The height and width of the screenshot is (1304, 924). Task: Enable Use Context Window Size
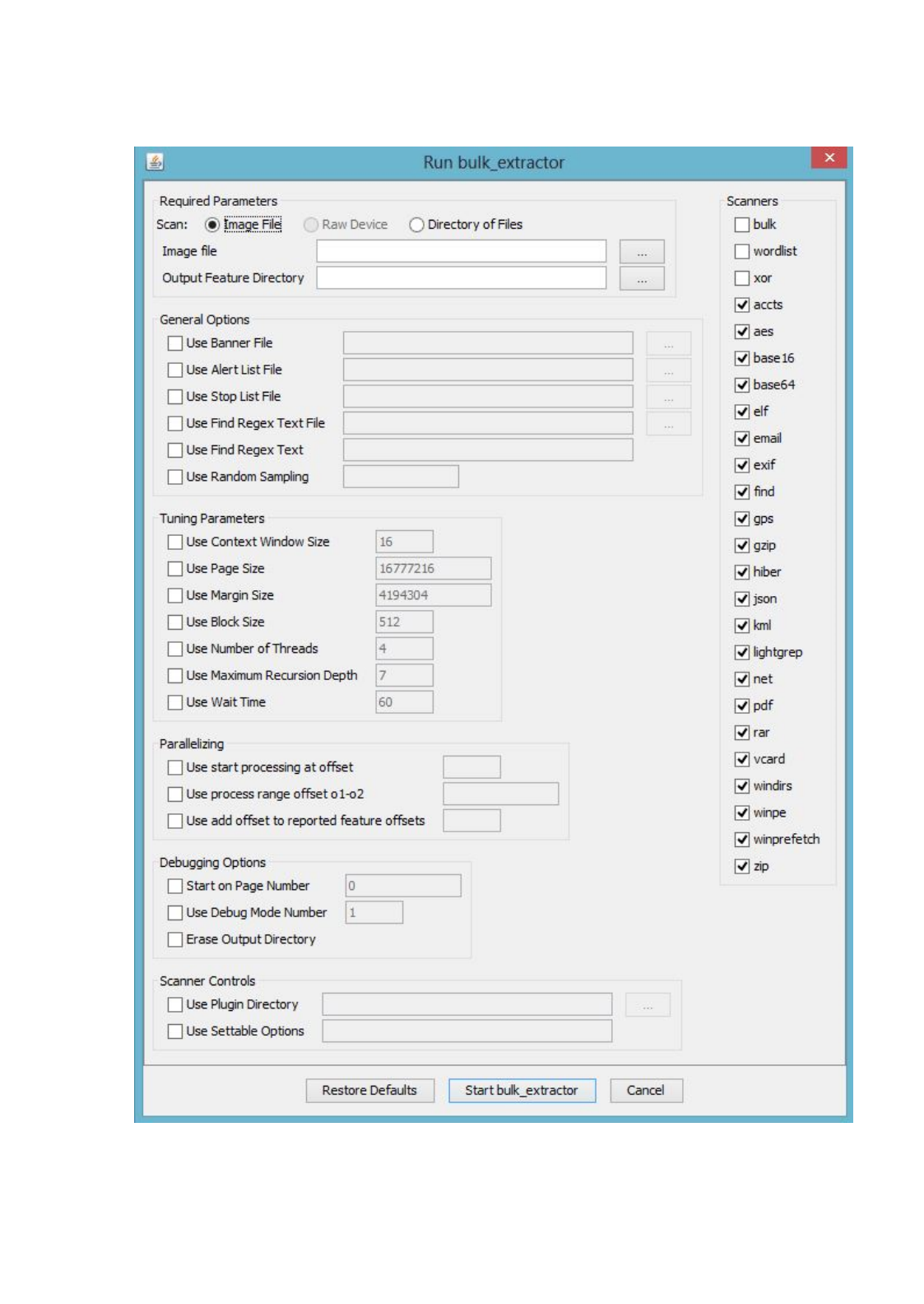(174, 542)
